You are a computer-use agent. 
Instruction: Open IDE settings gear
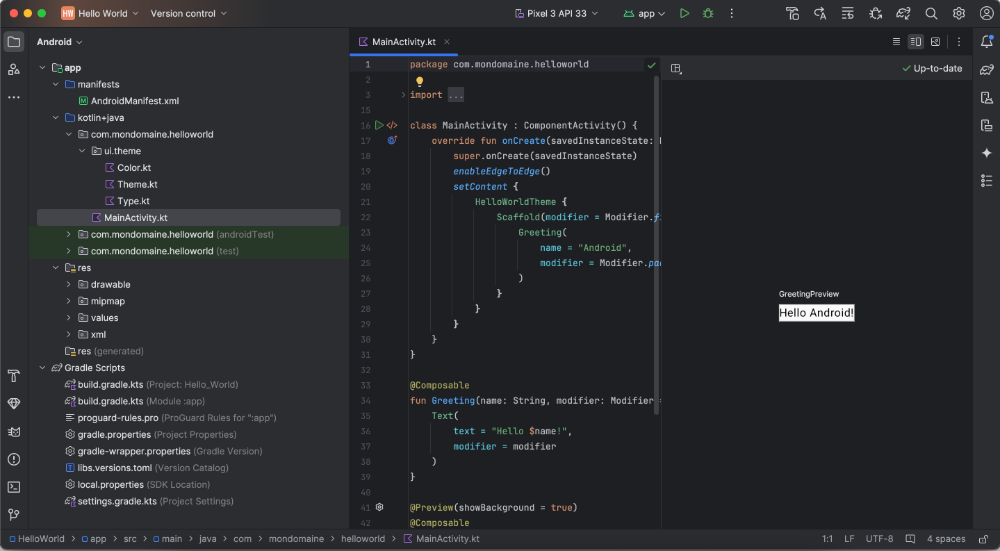pyautogui.click(x=959, y=13)
